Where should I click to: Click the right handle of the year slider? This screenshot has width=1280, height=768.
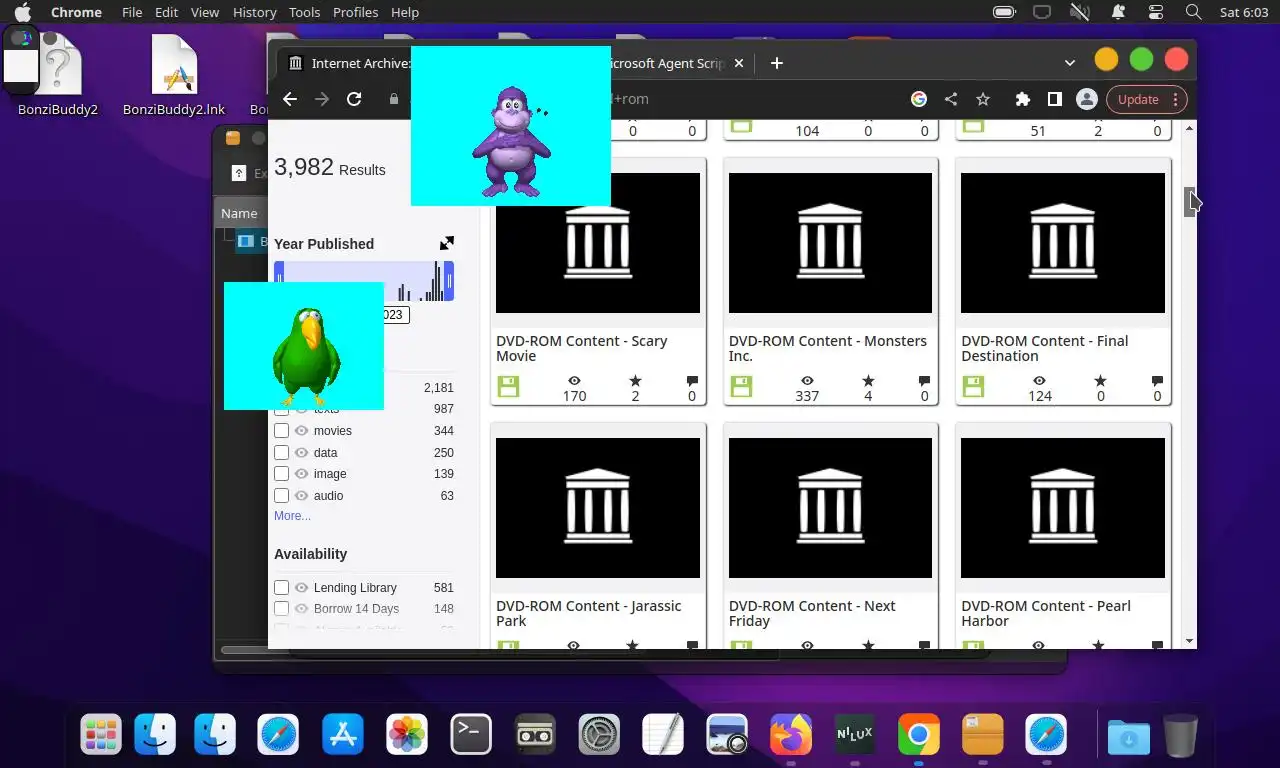pyautogui.click(x=449, y=281)
